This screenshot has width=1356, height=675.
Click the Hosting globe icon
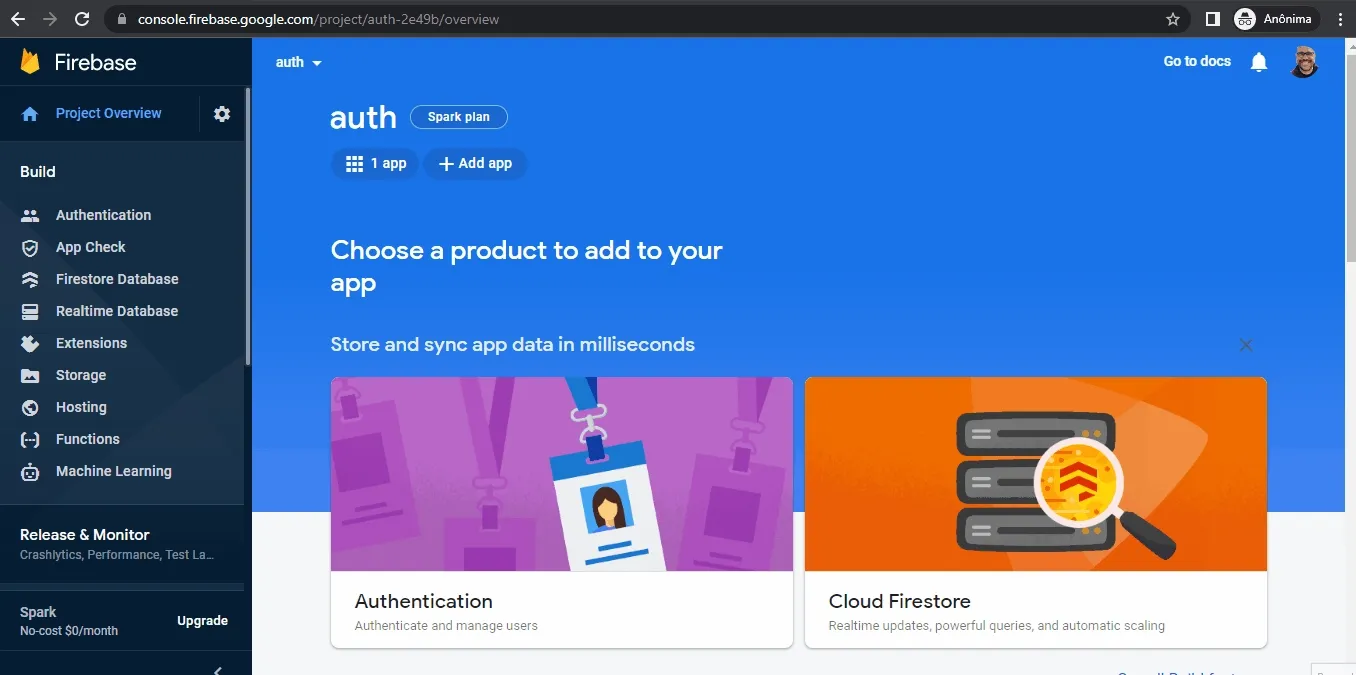[30, 407]
